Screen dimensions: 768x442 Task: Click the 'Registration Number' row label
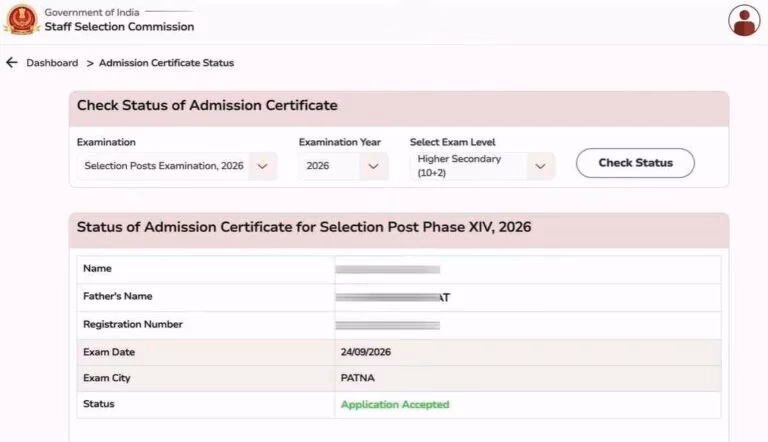click(x=133, y=324)
